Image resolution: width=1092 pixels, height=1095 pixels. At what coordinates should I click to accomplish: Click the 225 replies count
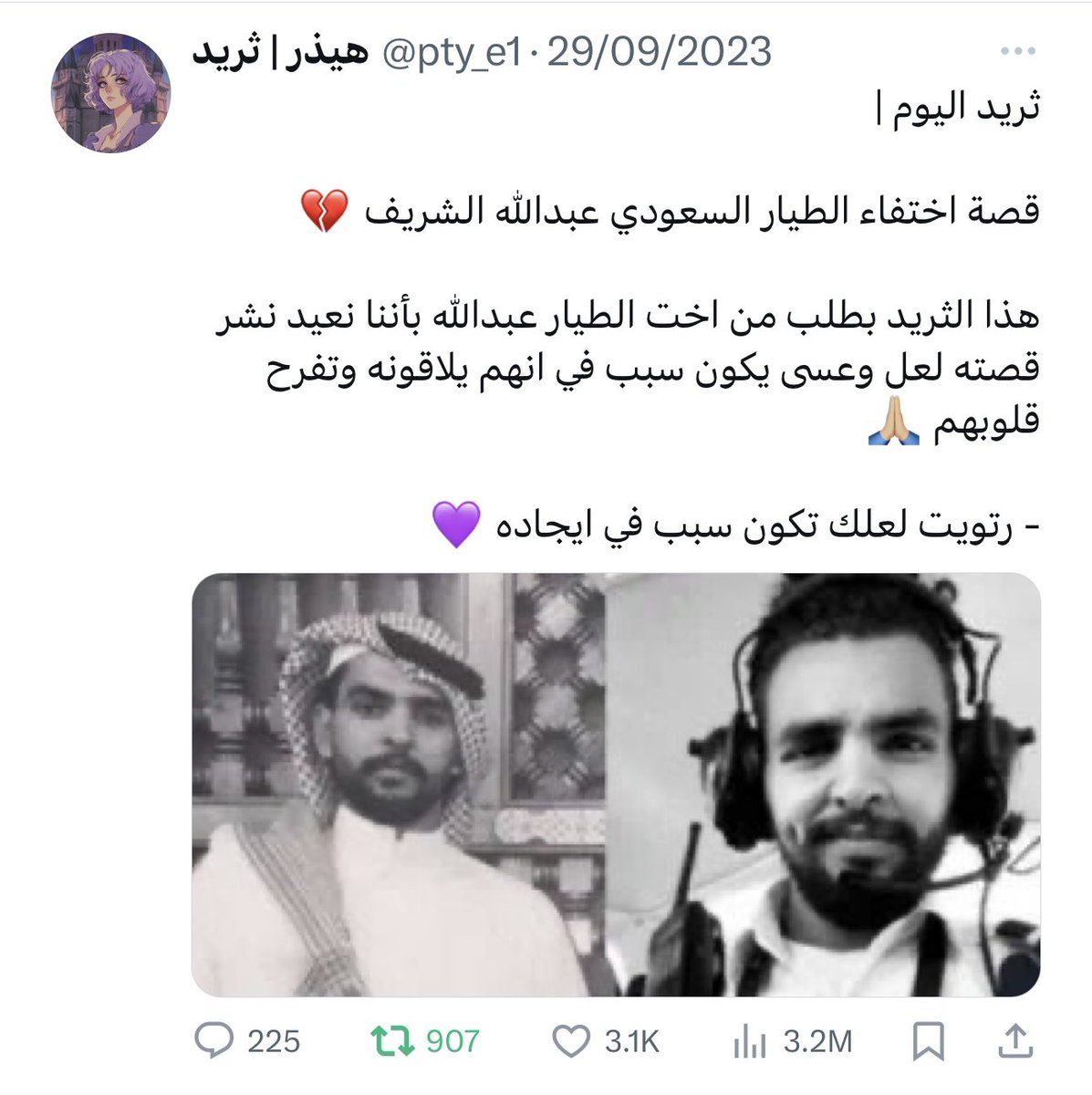tap(274, 1041)
